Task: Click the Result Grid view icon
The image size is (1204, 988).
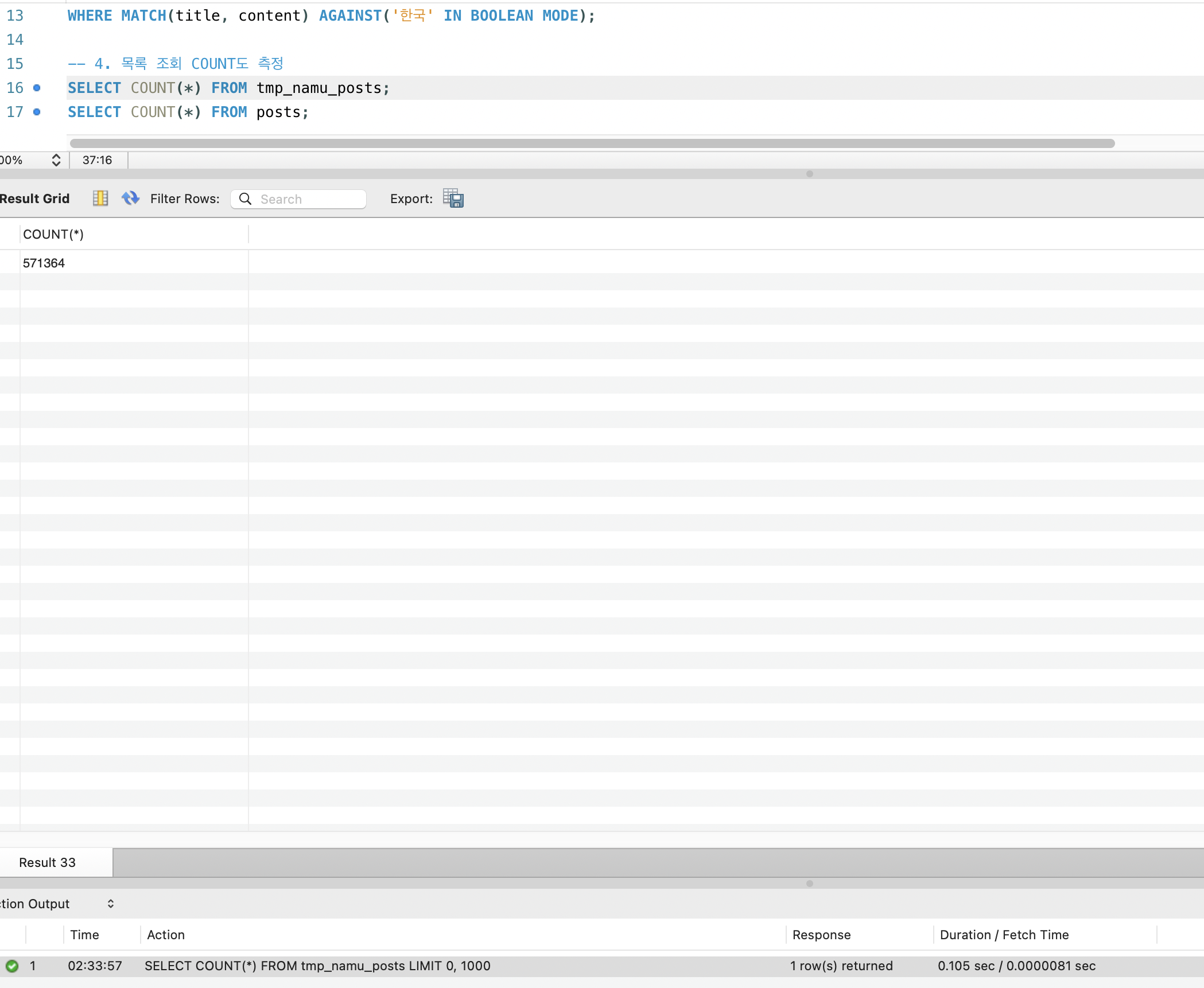Action: (x=100, y=199)
